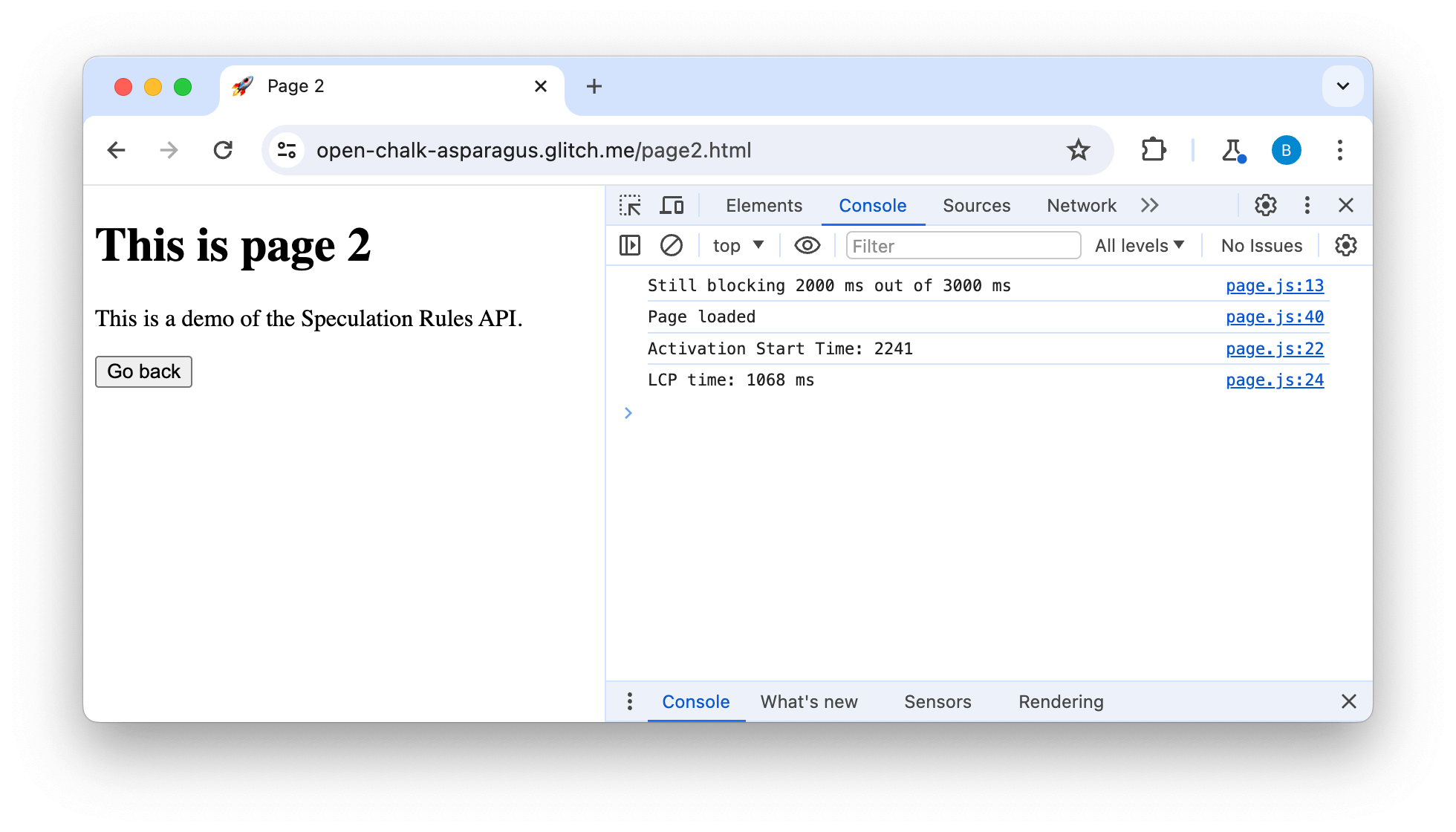Click the Filter input field

[960, 245]
